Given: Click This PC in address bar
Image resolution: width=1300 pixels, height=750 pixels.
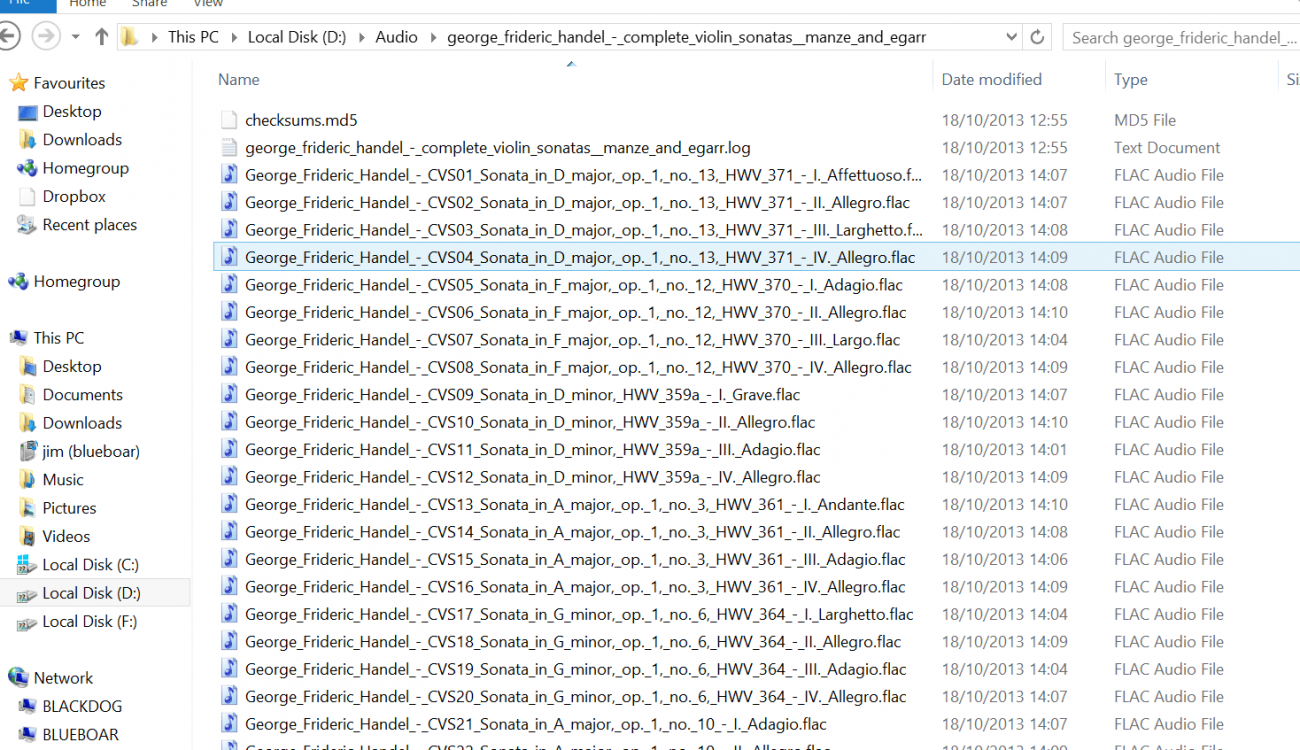Looking at the screenshot, I should [193, 37].
